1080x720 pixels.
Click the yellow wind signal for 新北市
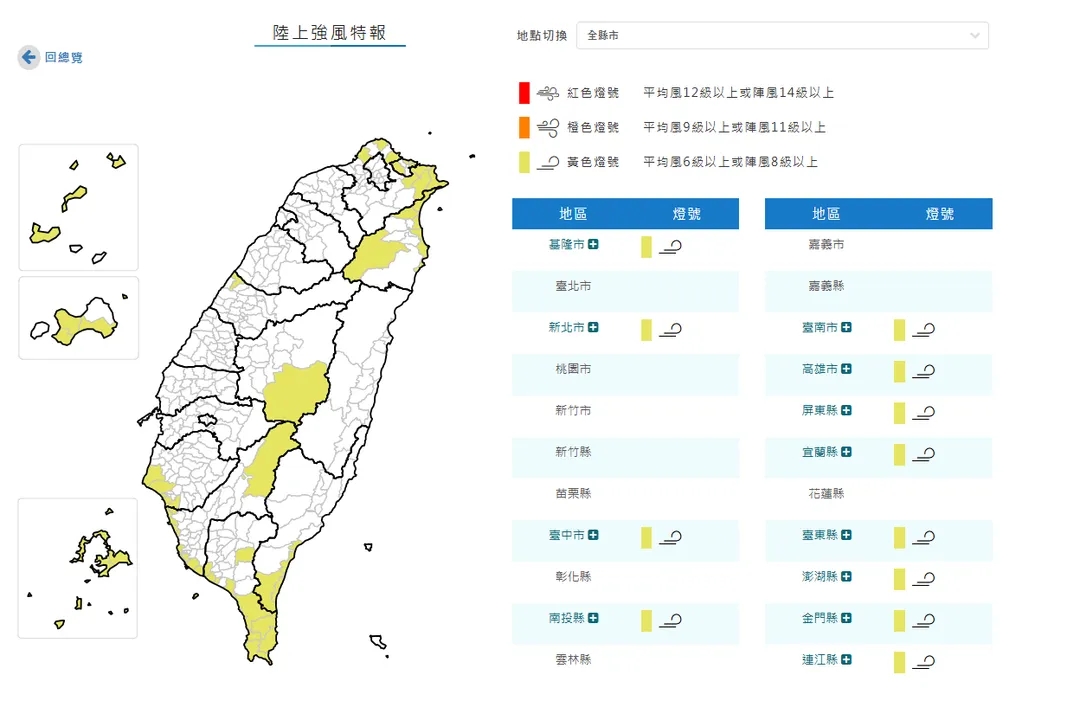click(661, 329)
